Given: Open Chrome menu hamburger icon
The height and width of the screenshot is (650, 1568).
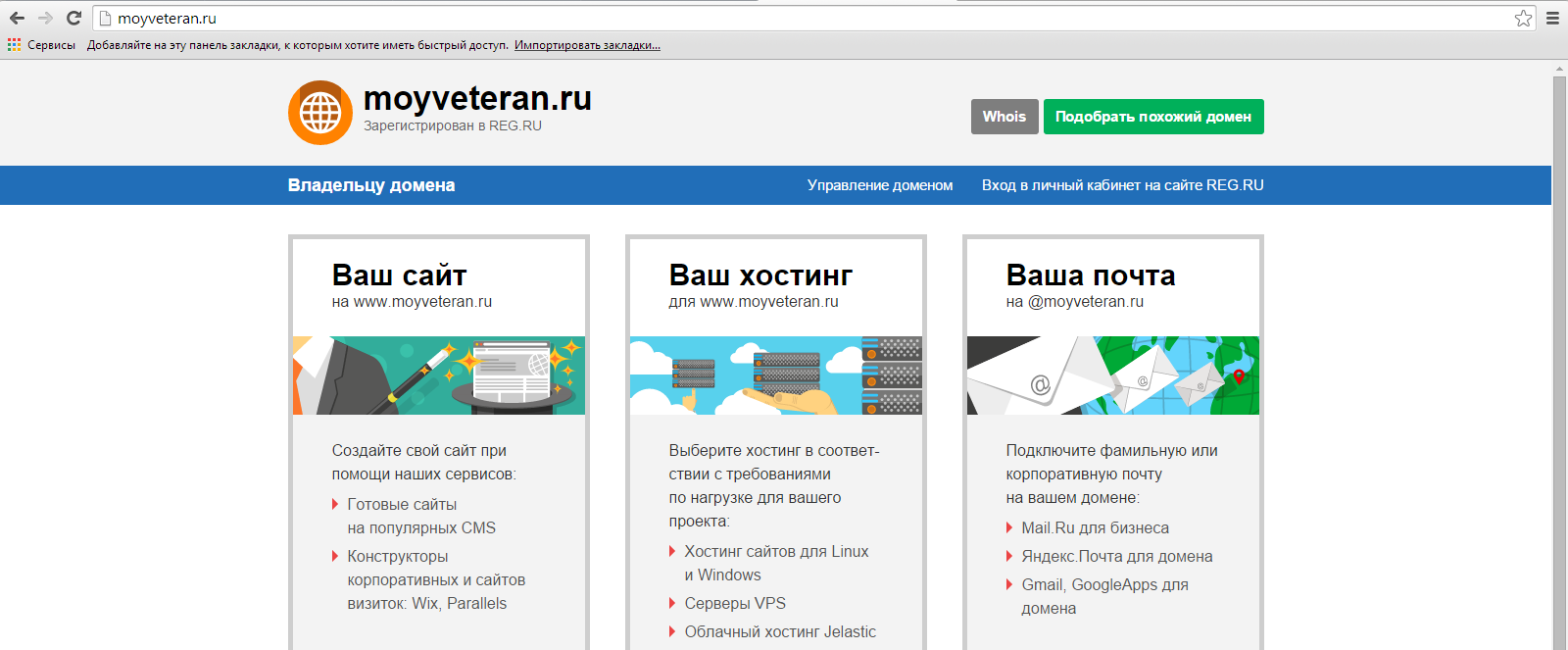Looking at the screenshot, I should (x=1552, y=18).
